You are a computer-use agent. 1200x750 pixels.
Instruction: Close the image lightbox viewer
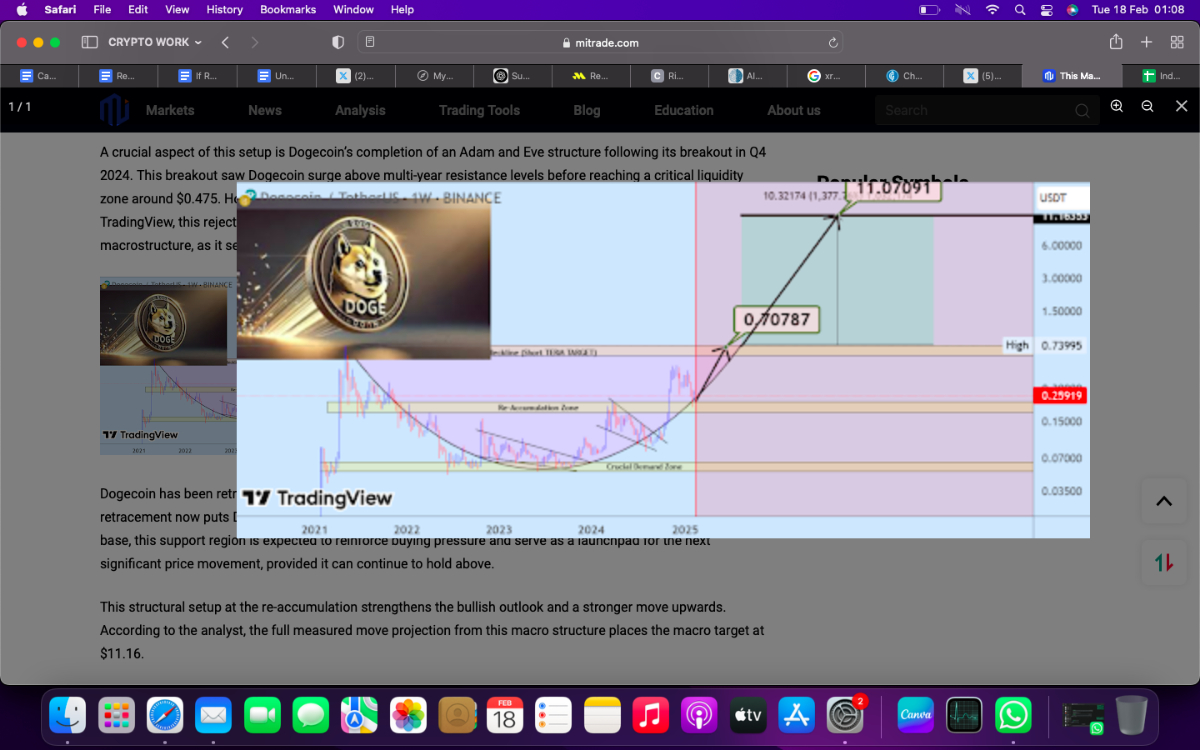click(1181, 106)
